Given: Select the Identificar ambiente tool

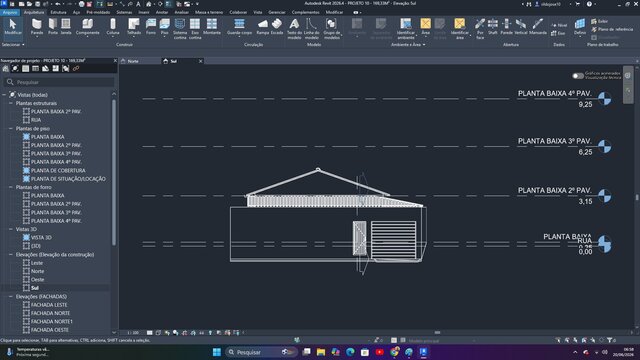Looking at the screenshot, I should (406, 29).
